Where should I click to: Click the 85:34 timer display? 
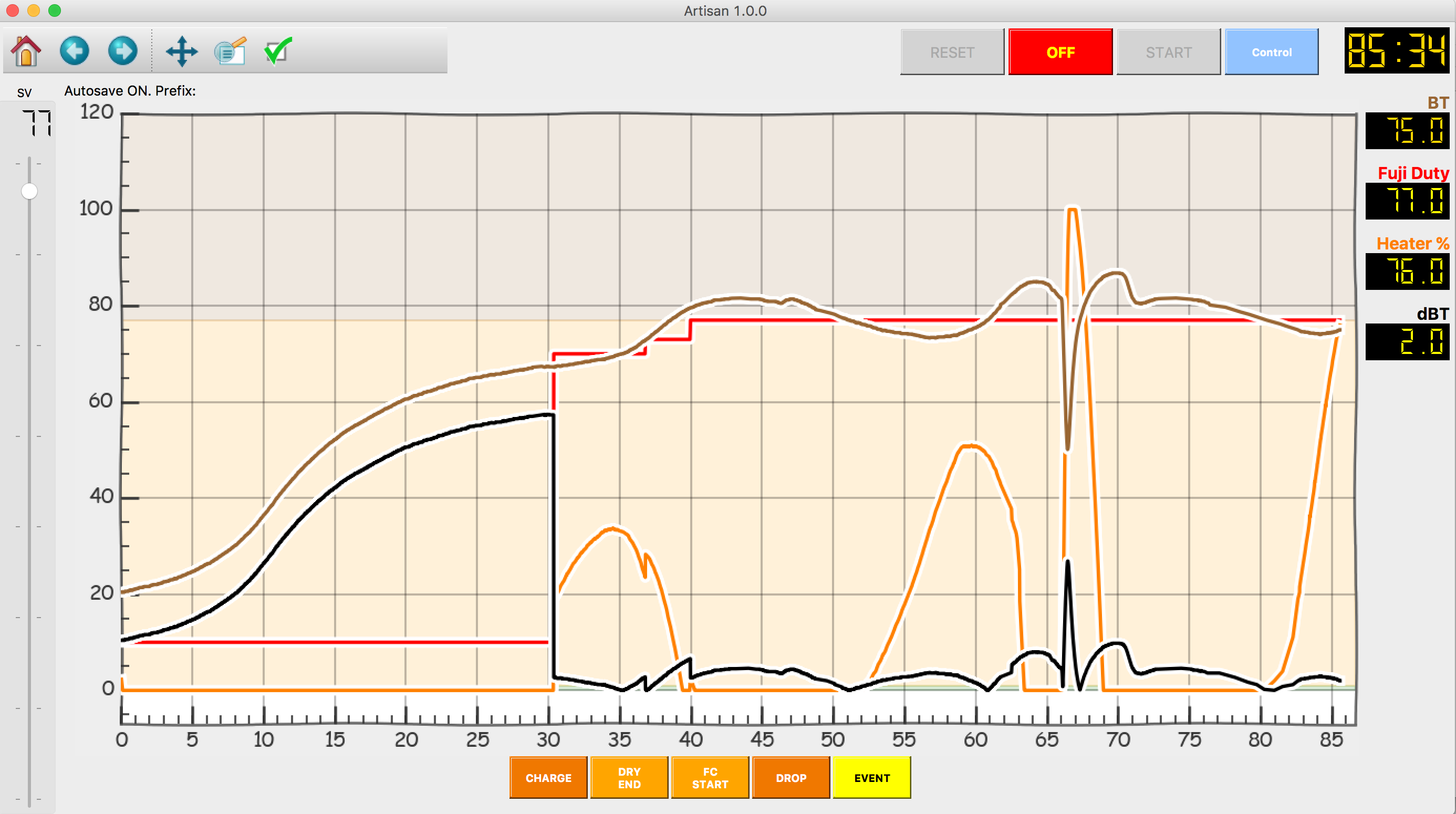1396,51
